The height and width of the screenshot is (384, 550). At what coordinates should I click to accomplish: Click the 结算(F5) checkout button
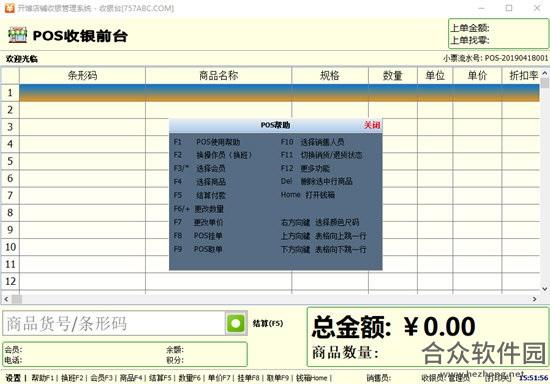tap(267, 323)
